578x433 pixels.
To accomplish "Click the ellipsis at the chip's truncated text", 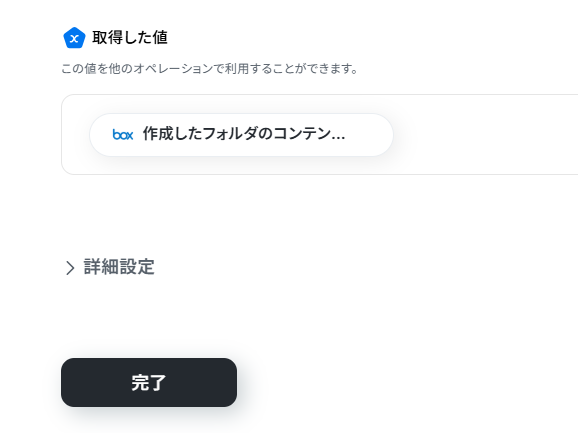I will tap(338, 137).
